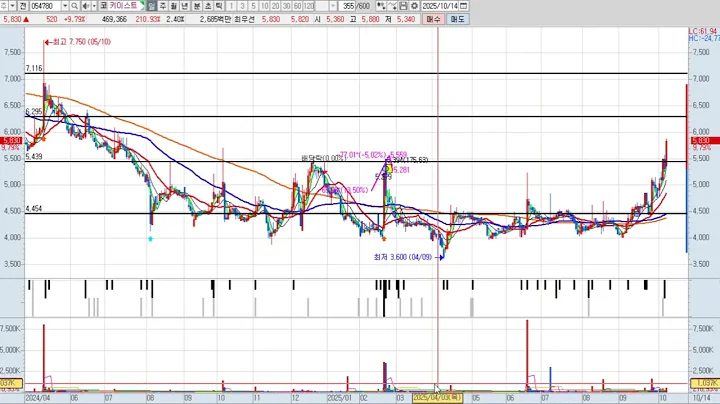Open the stock code 054780 dropdown arrow
This screenshot has width=720, height=404.
click(x=65, y=6)
